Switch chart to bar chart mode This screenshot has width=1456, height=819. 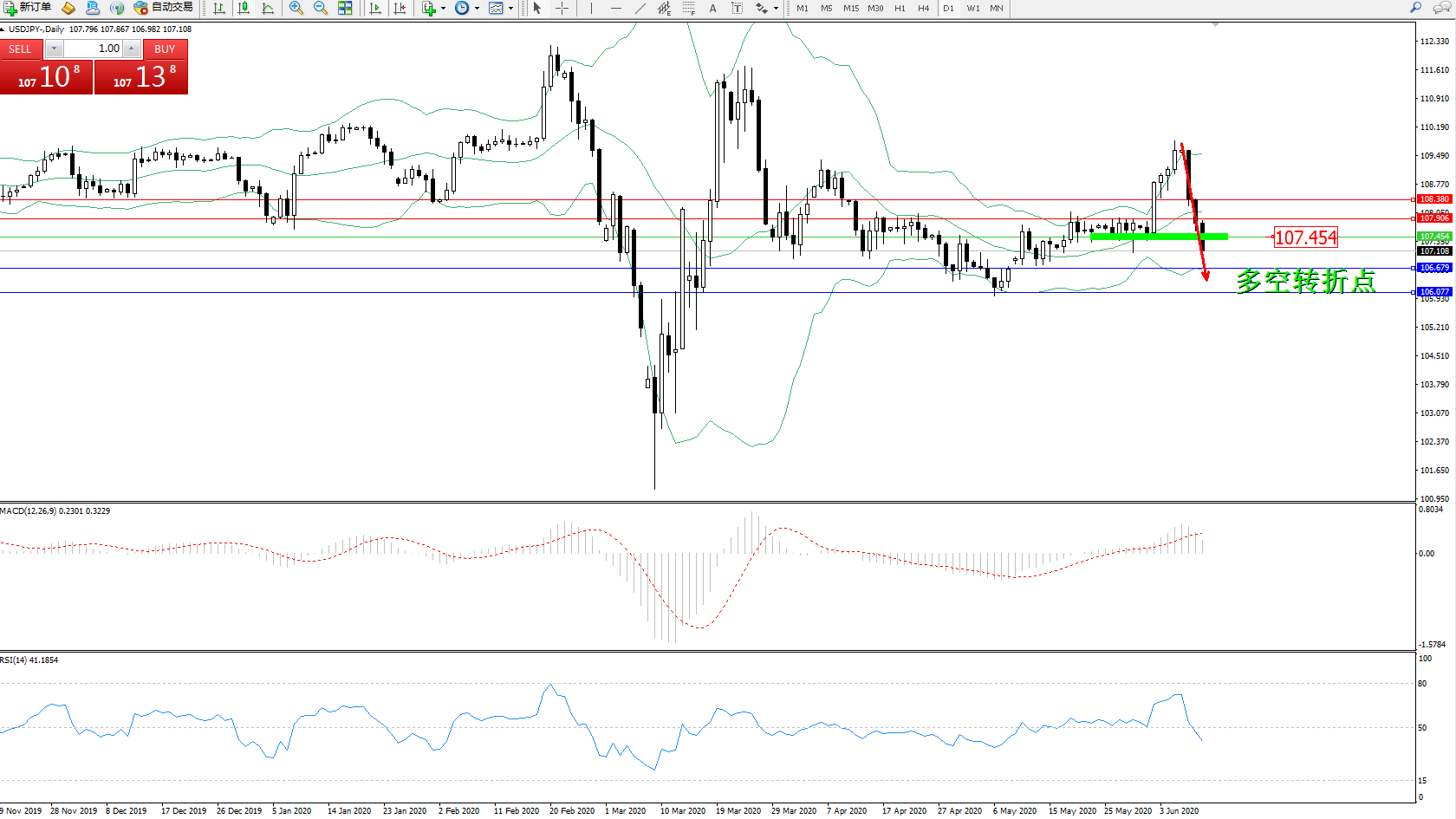[x=219, y=8]
